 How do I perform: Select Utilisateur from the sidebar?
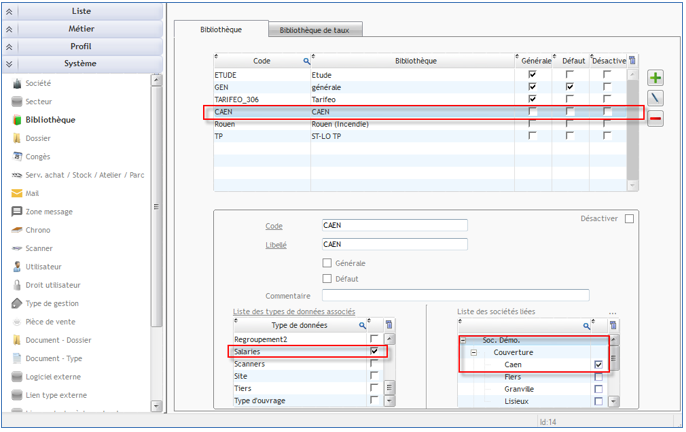[x=43, y=267]
